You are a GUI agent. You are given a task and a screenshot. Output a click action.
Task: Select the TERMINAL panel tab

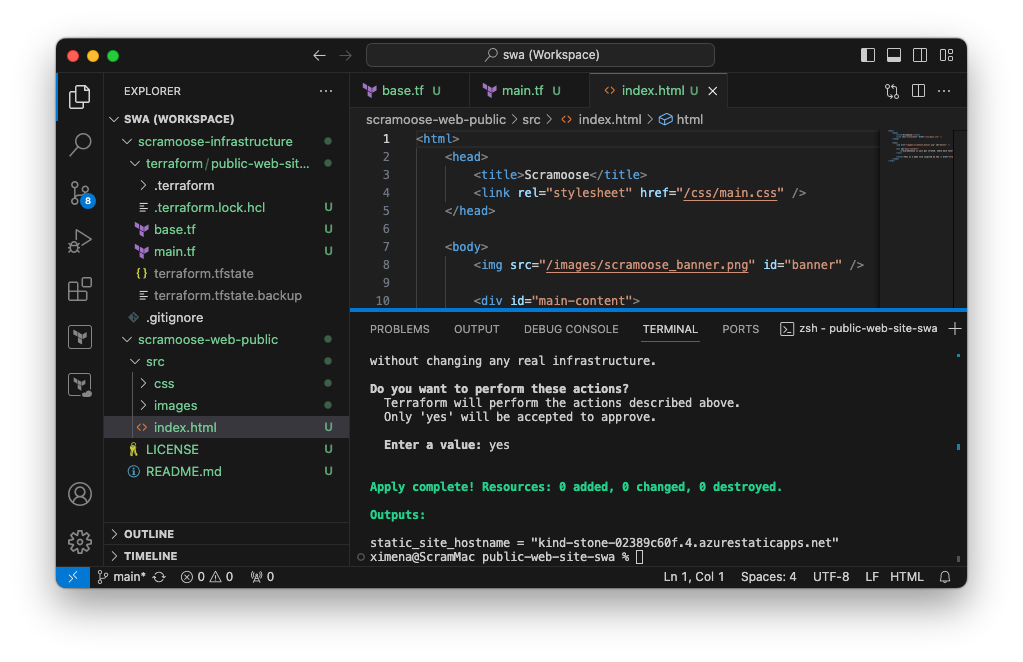pyautogui.click(x=670, y=329)
